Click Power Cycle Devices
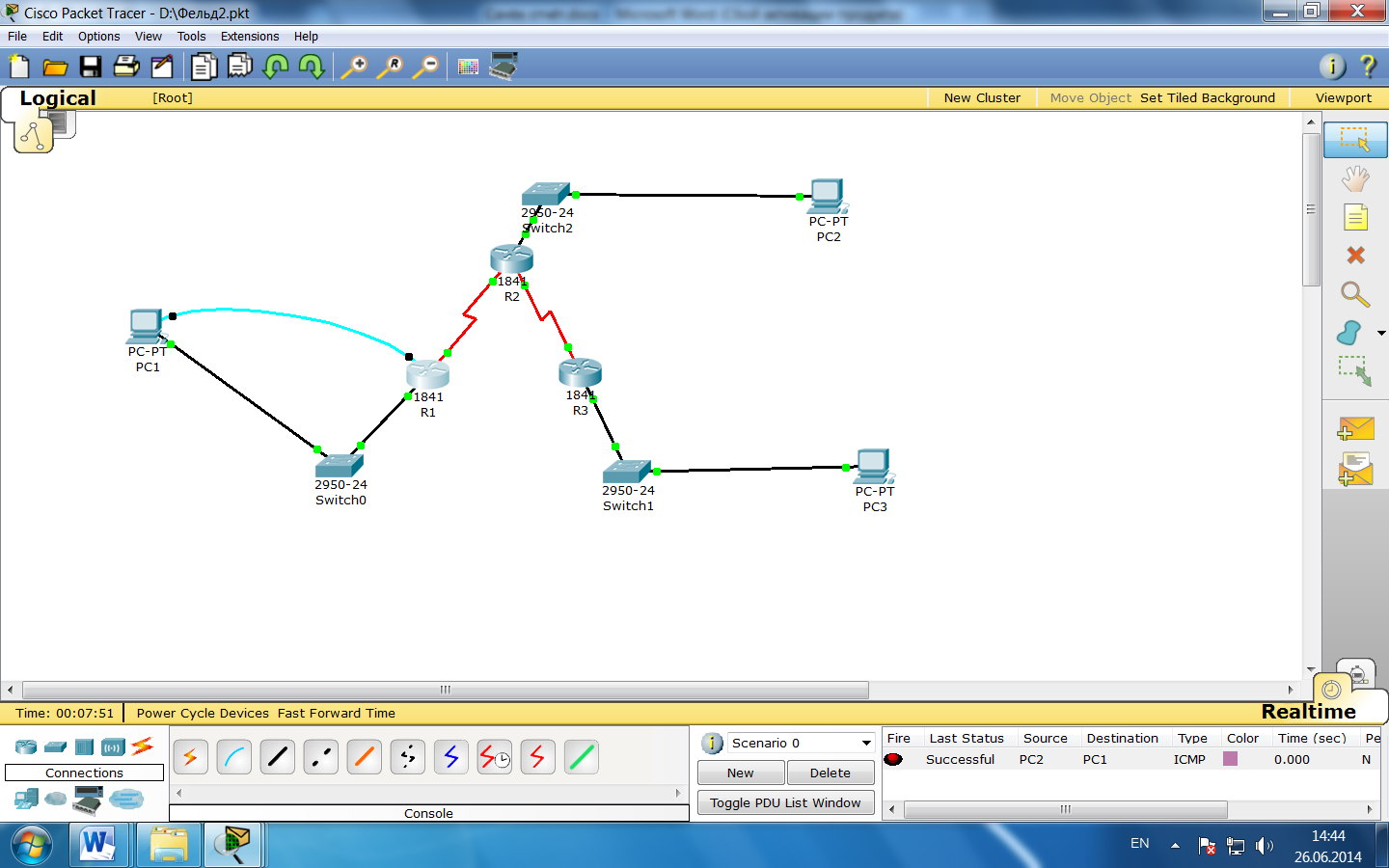 point(203,714)
